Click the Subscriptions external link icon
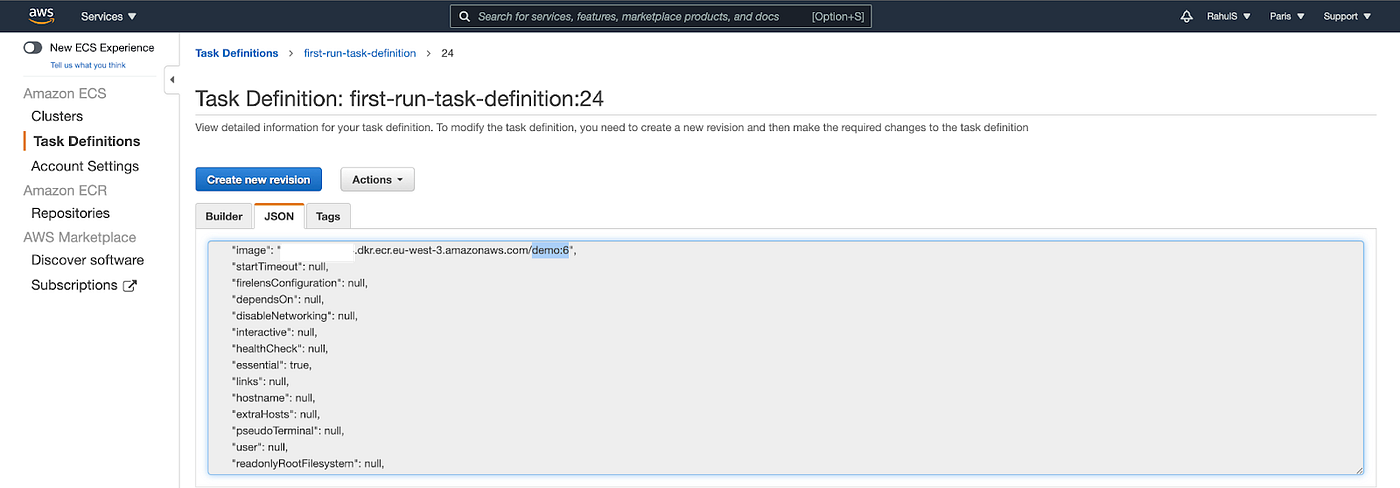1400x488 pixels. tap(130, 285)
